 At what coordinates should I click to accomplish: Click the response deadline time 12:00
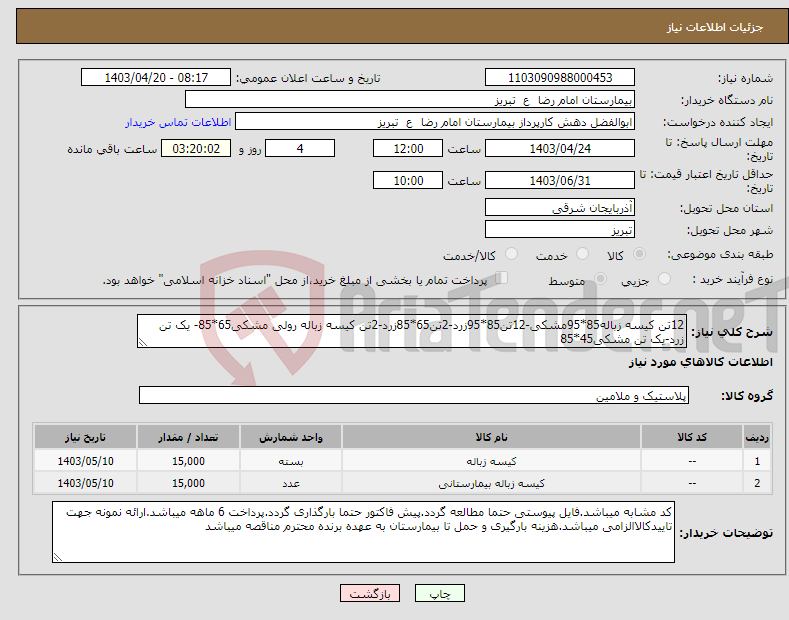408,148
